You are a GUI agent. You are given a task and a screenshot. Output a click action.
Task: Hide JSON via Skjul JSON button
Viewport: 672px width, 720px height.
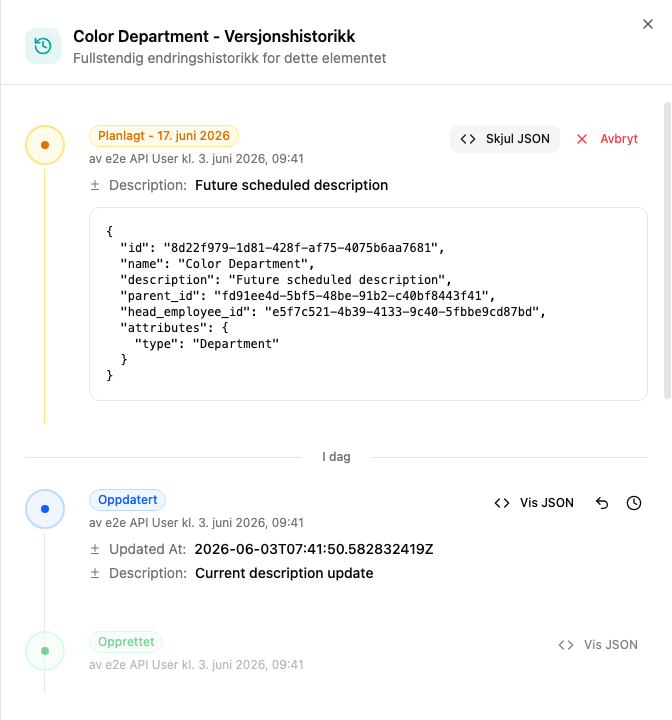(505, 139)
